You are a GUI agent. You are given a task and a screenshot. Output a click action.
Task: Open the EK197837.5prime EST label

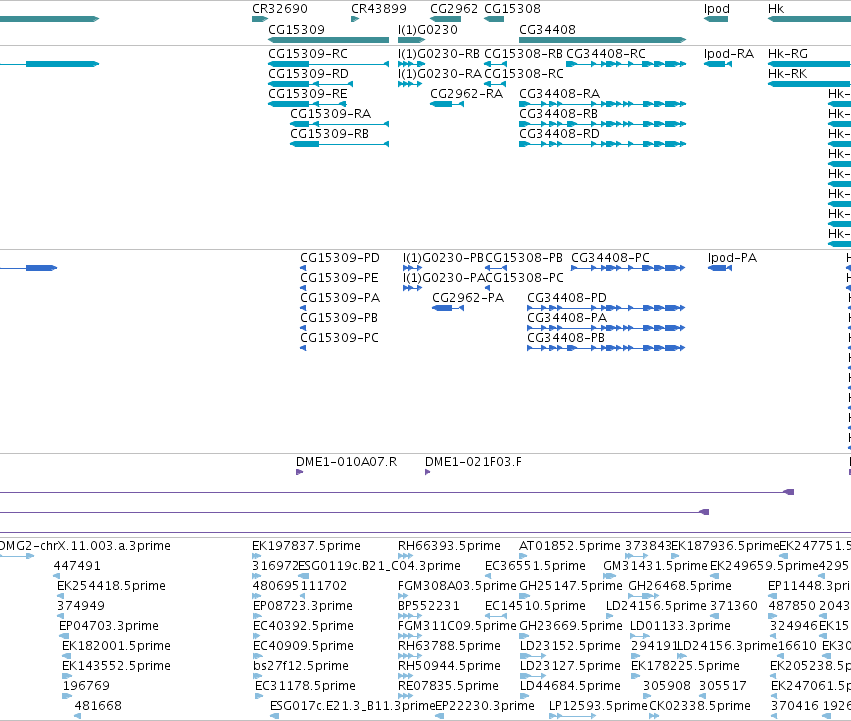click(307, 546)
